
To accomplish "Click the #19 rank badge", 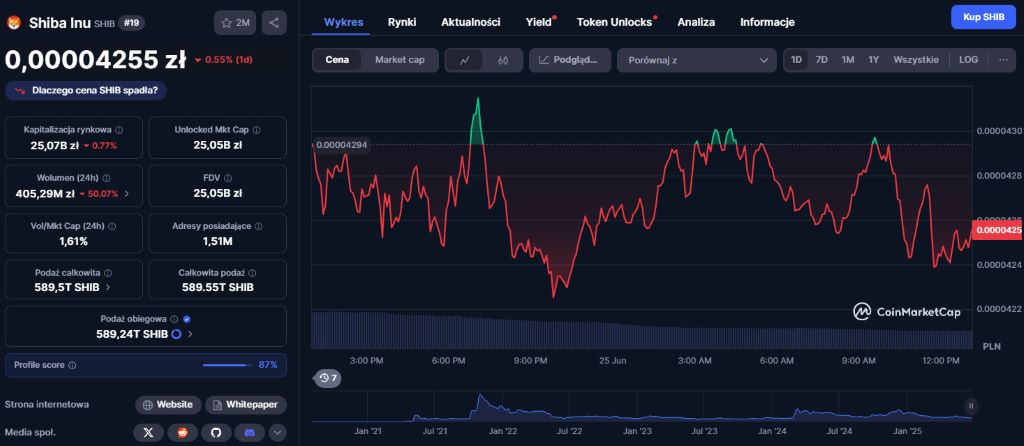I will pyautogui.click(x=132, y=23).
